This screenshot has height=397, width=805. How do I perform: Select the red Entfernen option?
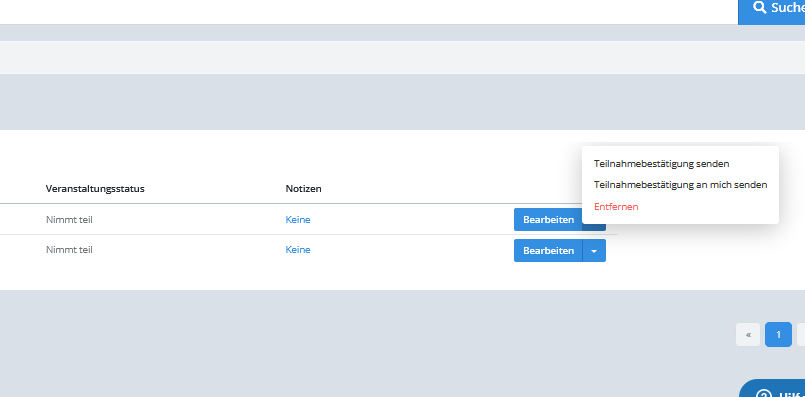[x=616, y=206]
